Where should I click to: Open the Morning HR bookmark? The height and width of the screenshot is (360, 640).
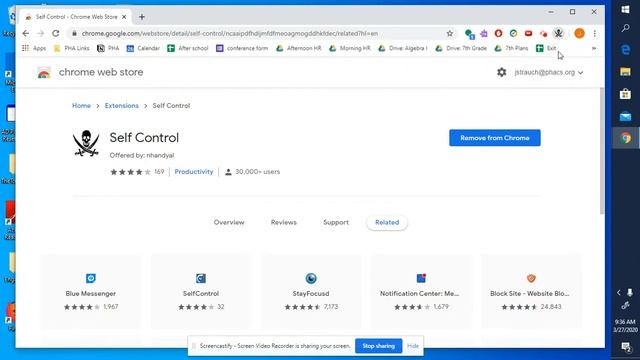point(350,48)
